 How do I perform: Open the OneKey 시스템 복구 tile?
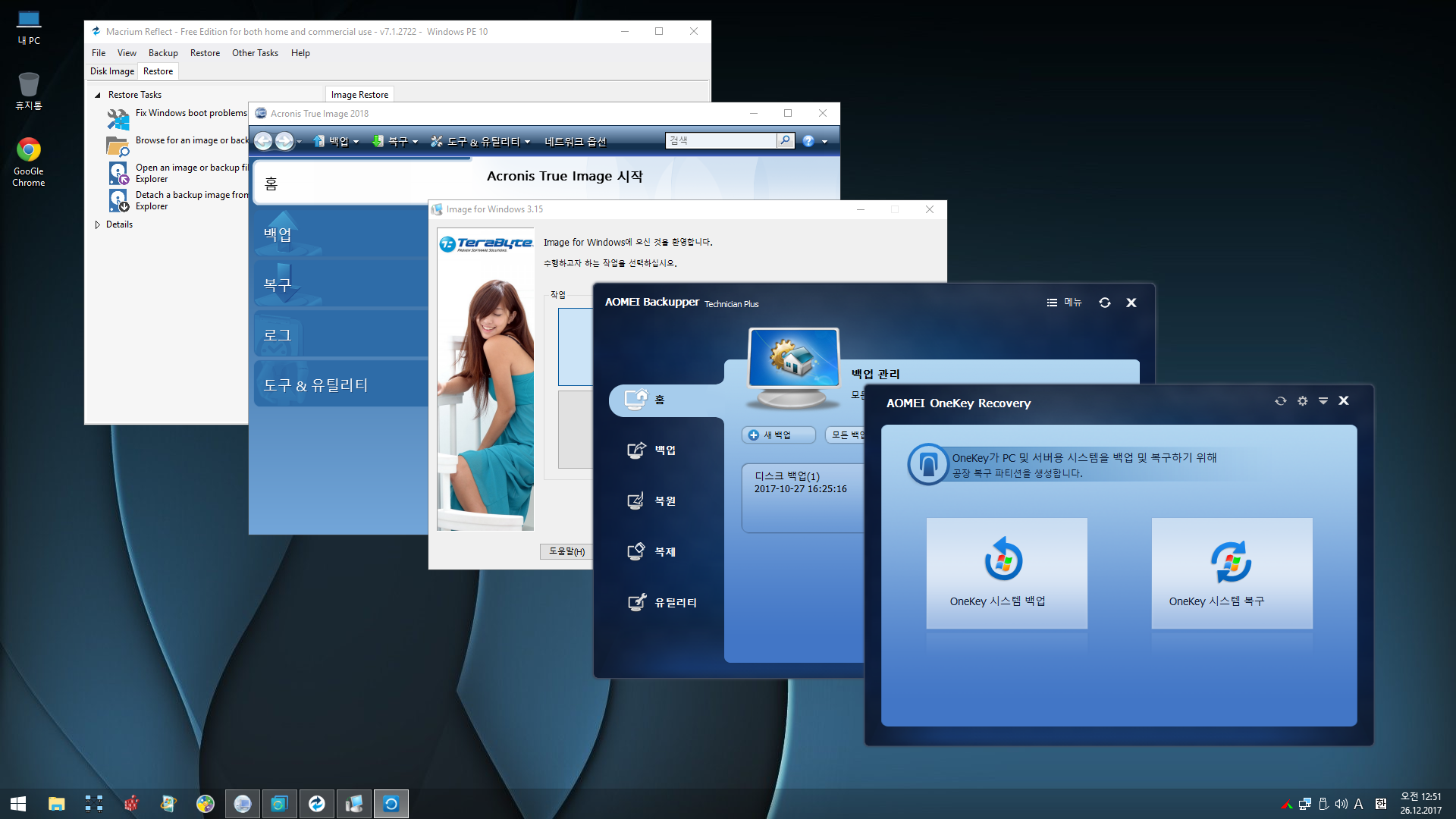point(1232,573)
